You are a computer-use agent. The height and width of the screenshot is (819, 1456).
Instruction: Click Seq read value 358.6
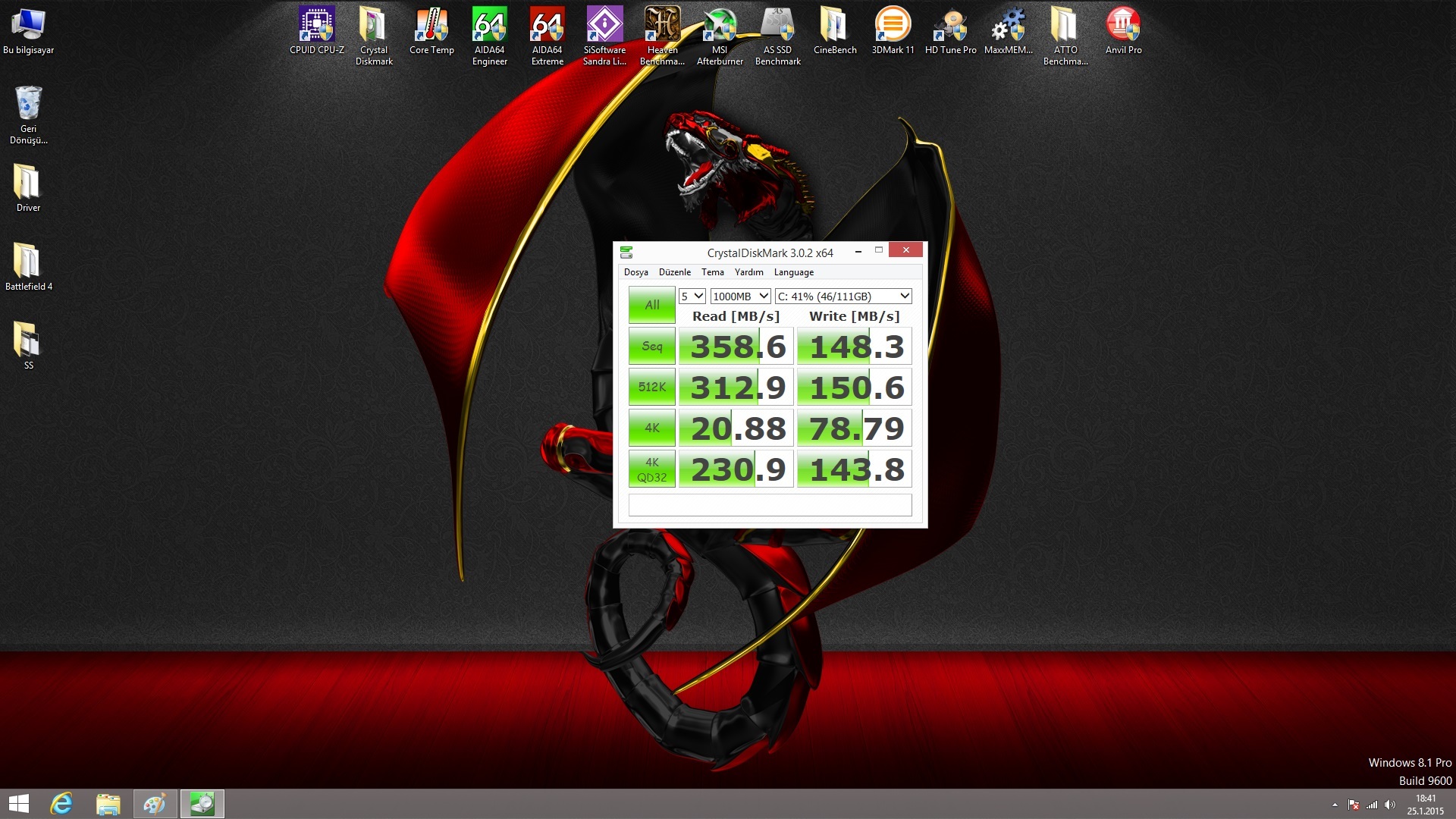tap(736, 347)
